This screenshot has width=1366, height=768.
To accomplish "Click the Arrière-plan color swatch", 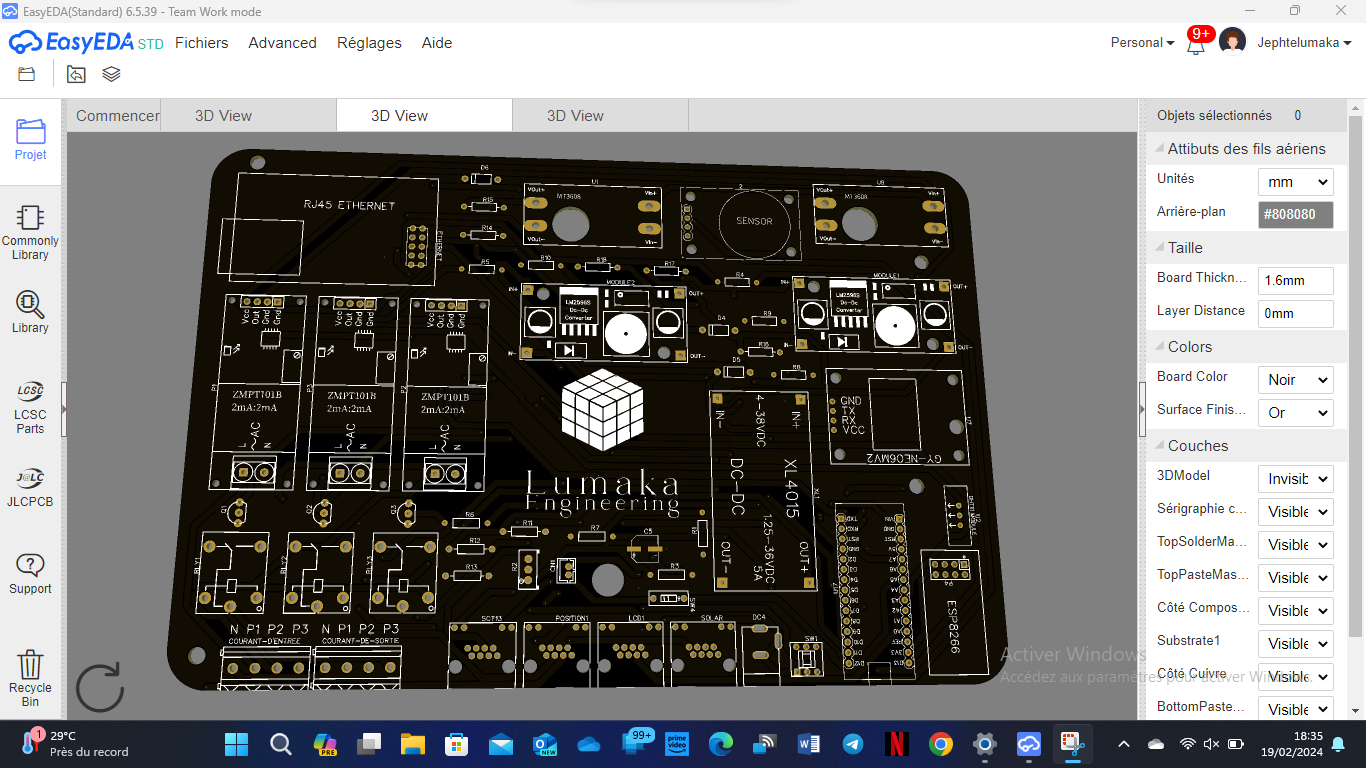I will (x=1295, y=214).
